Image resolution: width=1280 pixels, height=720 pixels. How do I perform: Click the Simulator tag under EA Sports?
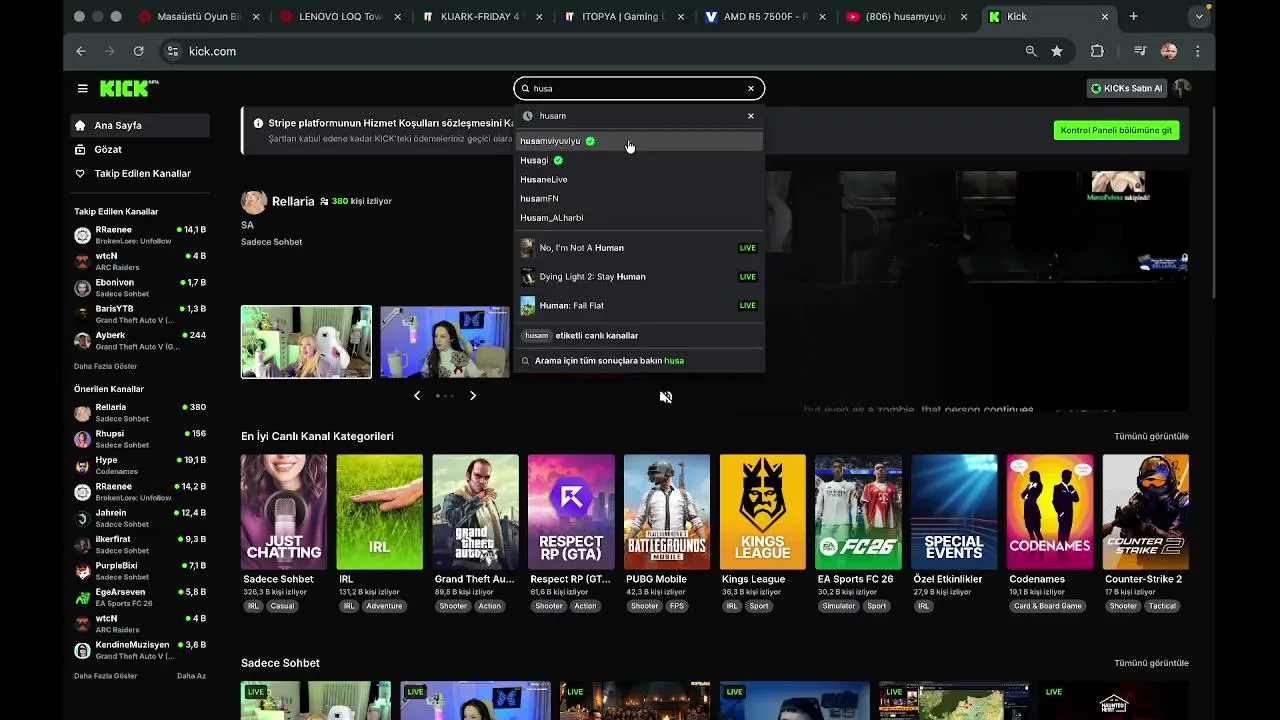pyautogui.click(x=838, y=606)
